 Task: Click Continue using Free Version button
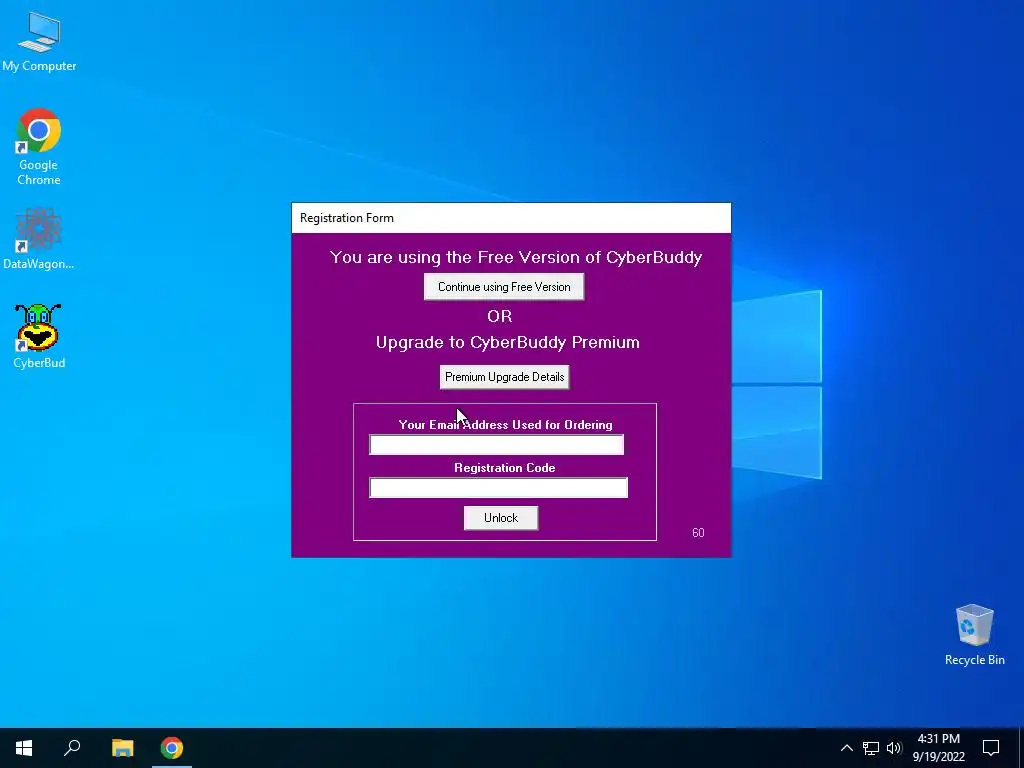point(504,287)
